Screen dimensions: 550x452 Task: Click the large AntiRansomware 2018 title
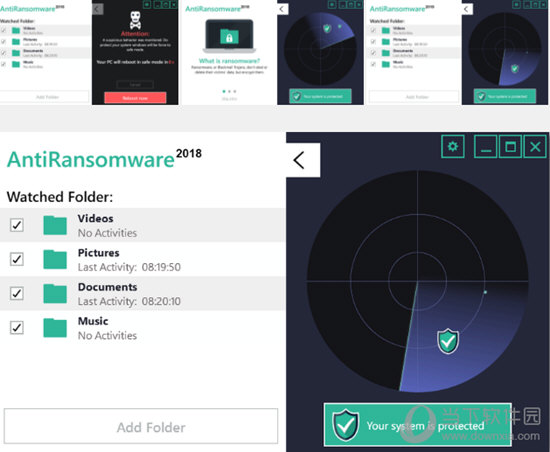pyautogui.click(x=104, y=158)
